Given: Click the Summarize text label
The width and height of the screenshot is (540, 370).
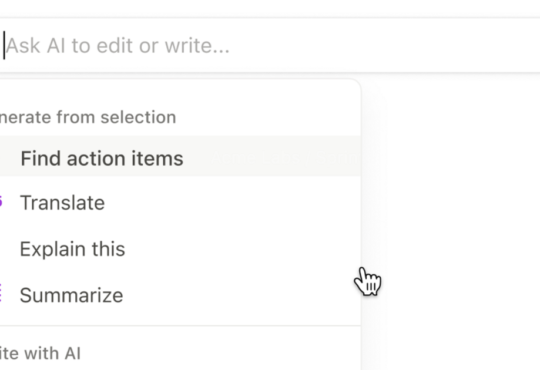Looking at the screenshot, I should click(71, 295).
